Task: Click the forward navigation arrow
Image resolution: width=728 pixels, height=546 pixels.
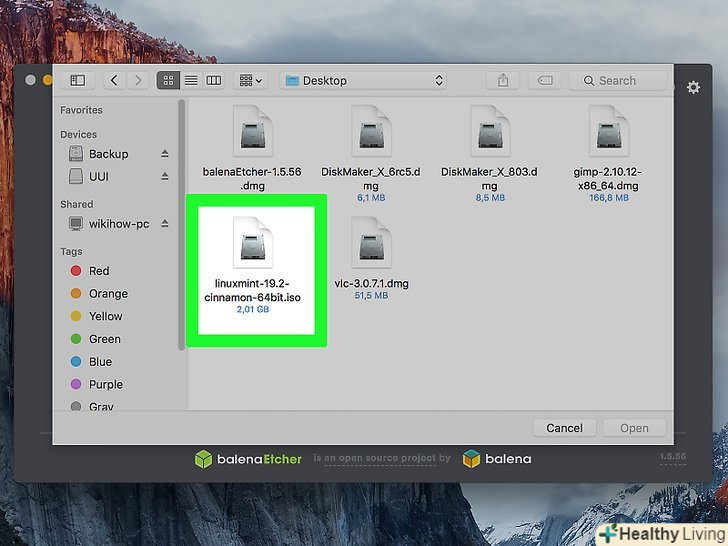Action: coord(138,80)
